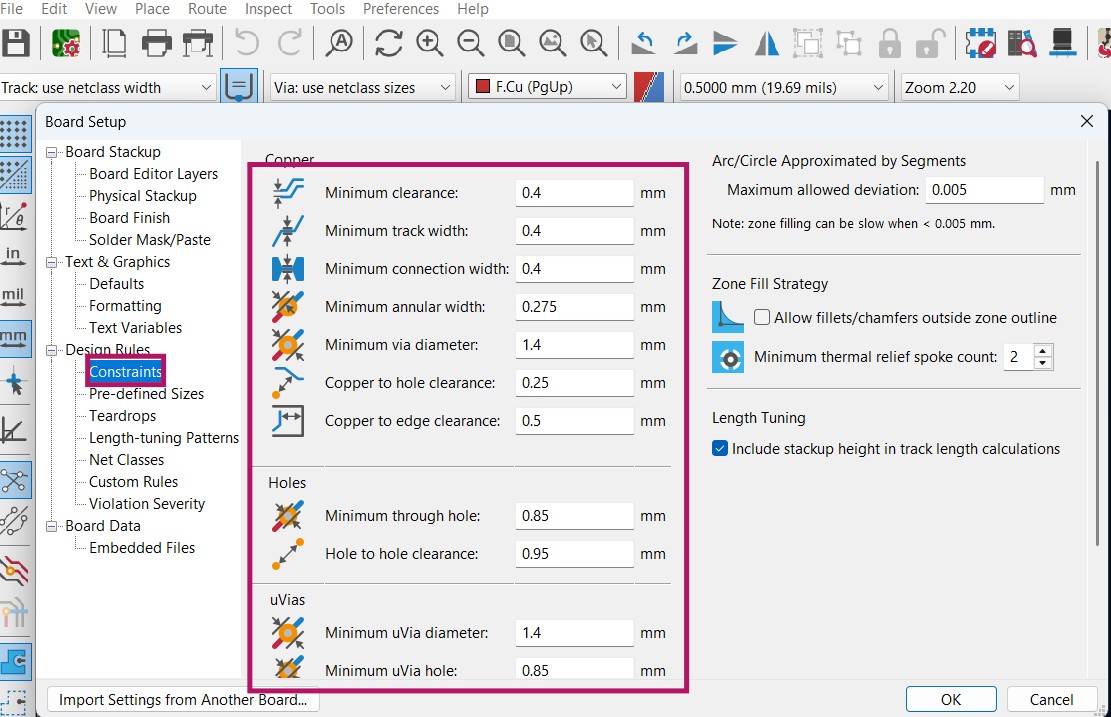Open the F.Cu layer selector dropdown
The width and height of the screenshot is (1111, 717).
pyautogui.click(x=547, y=87)
